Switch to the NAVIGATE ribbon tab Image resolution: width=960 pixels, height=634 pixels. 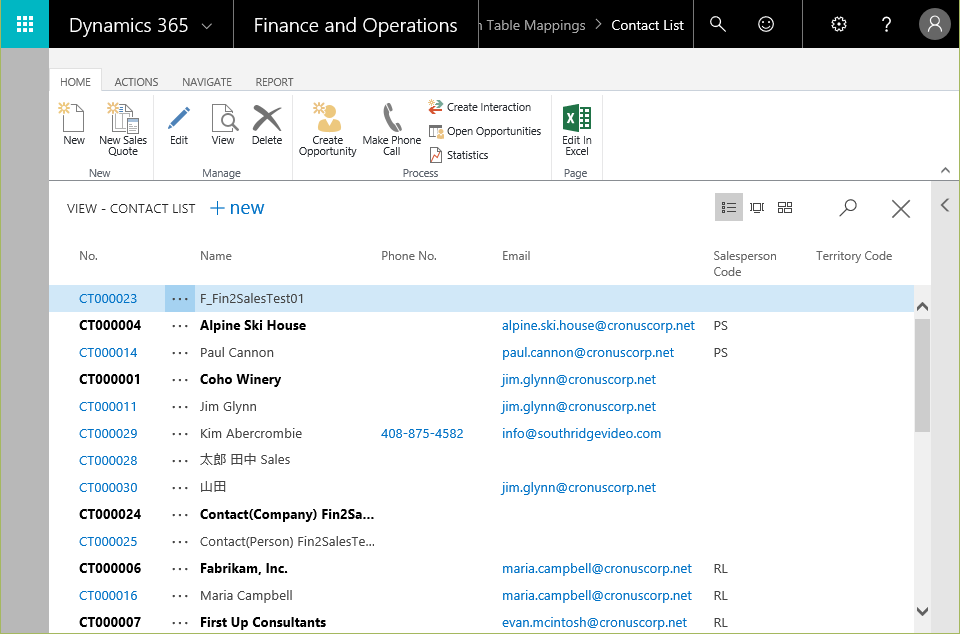(207, 81)
